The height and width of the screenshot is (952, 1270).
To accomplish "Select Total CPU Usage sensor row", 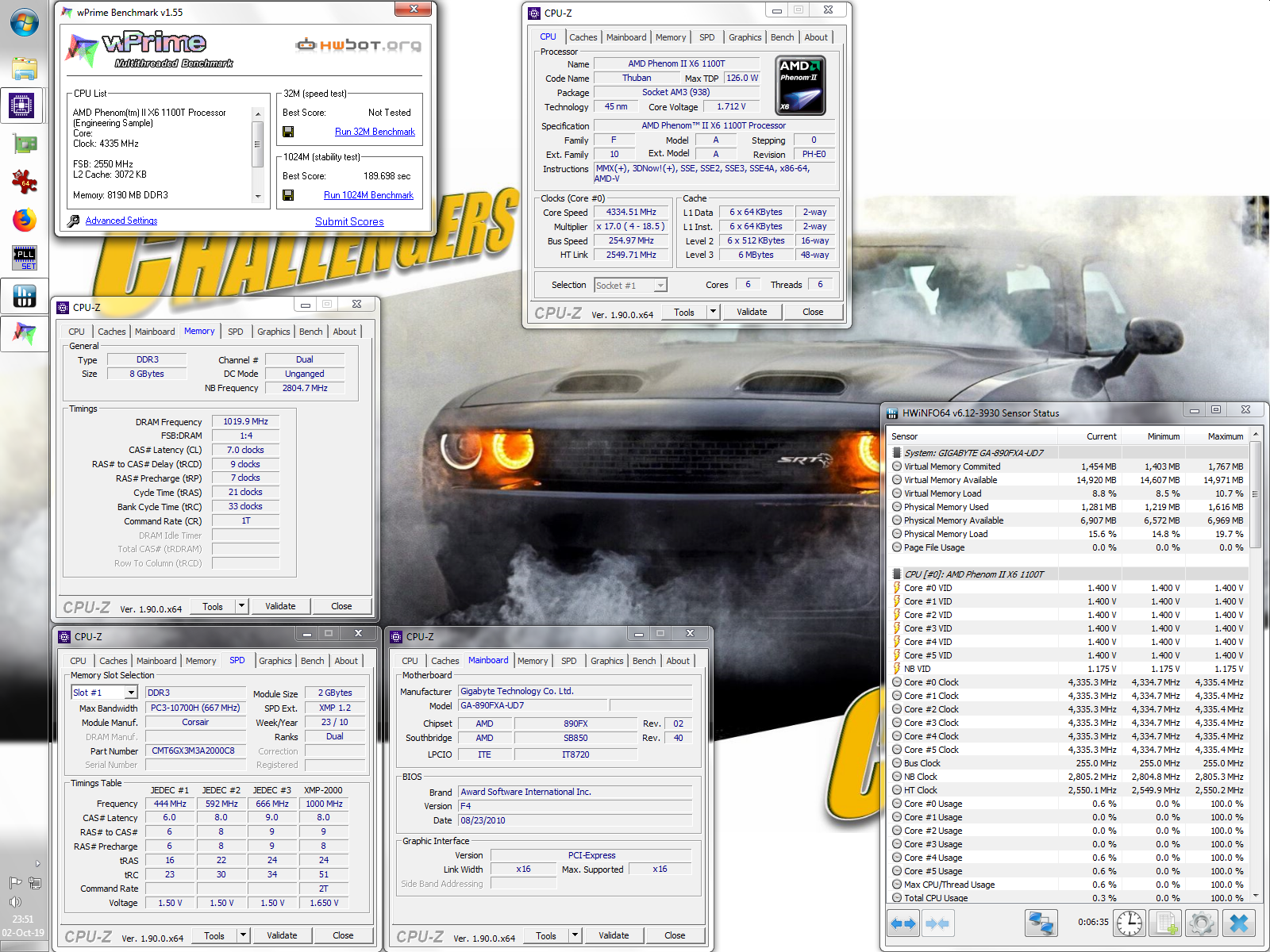I will (1068, 898).
